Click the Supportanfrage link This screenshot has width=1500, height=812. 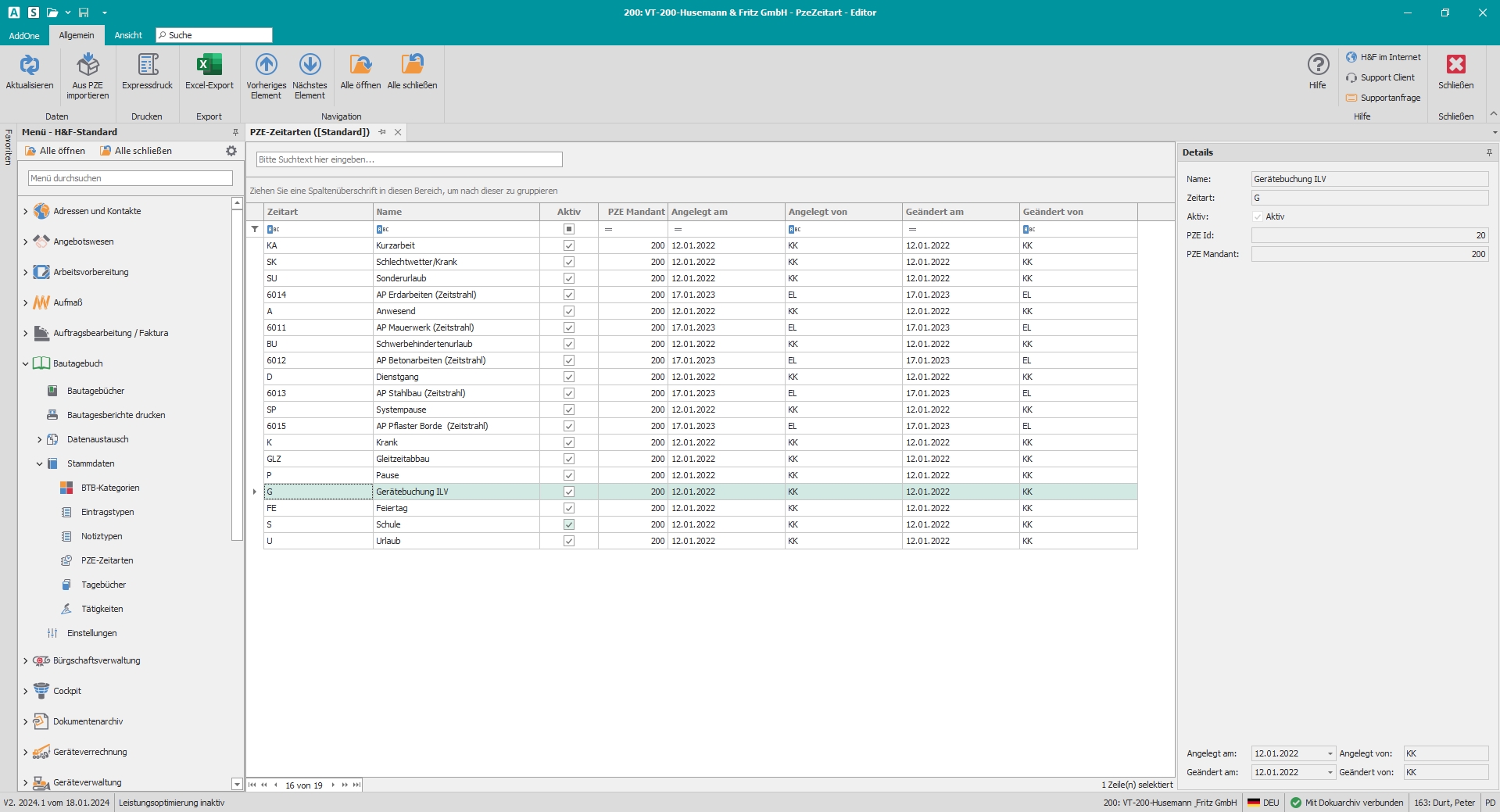point(1390,98)
